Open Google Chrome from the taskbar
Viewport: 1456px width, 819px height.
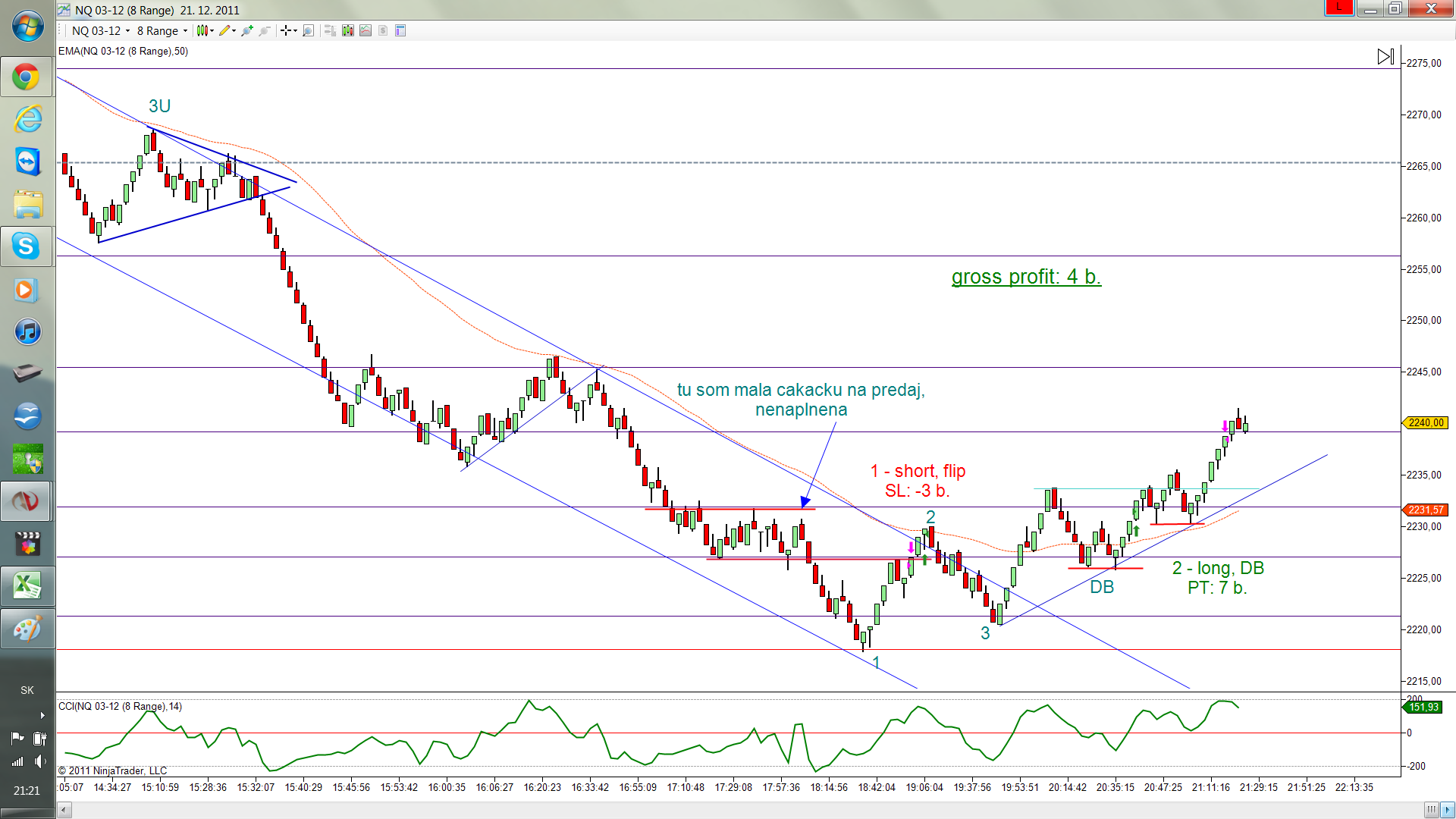pos(27,77)
